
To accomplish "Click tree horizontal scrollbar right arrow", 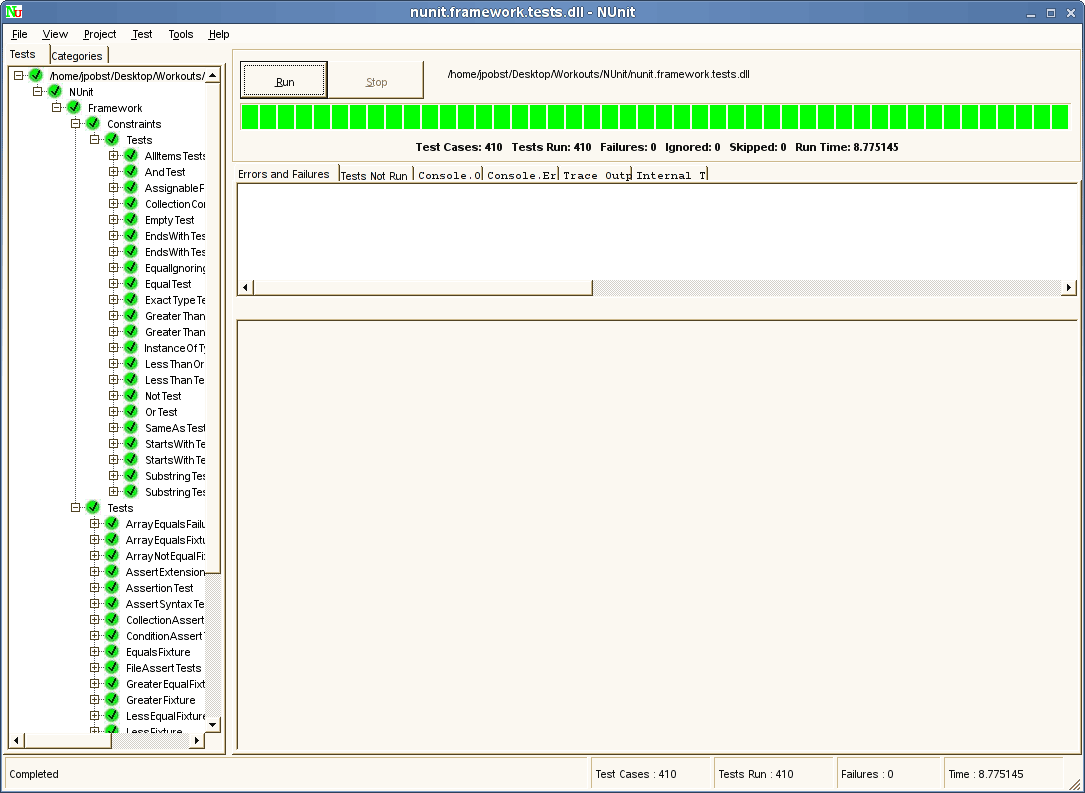I will (x=197, y=740).
